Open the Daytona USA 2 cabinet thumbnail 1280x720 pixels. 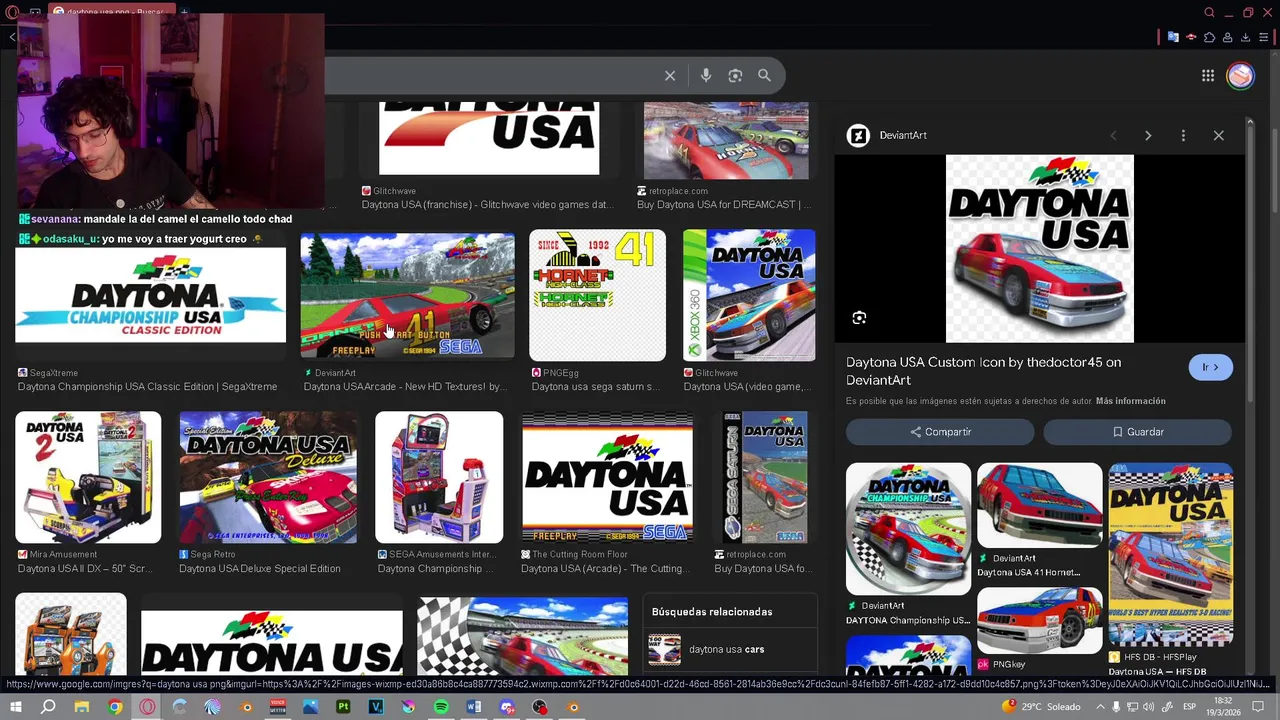click(x=88, y=477)
